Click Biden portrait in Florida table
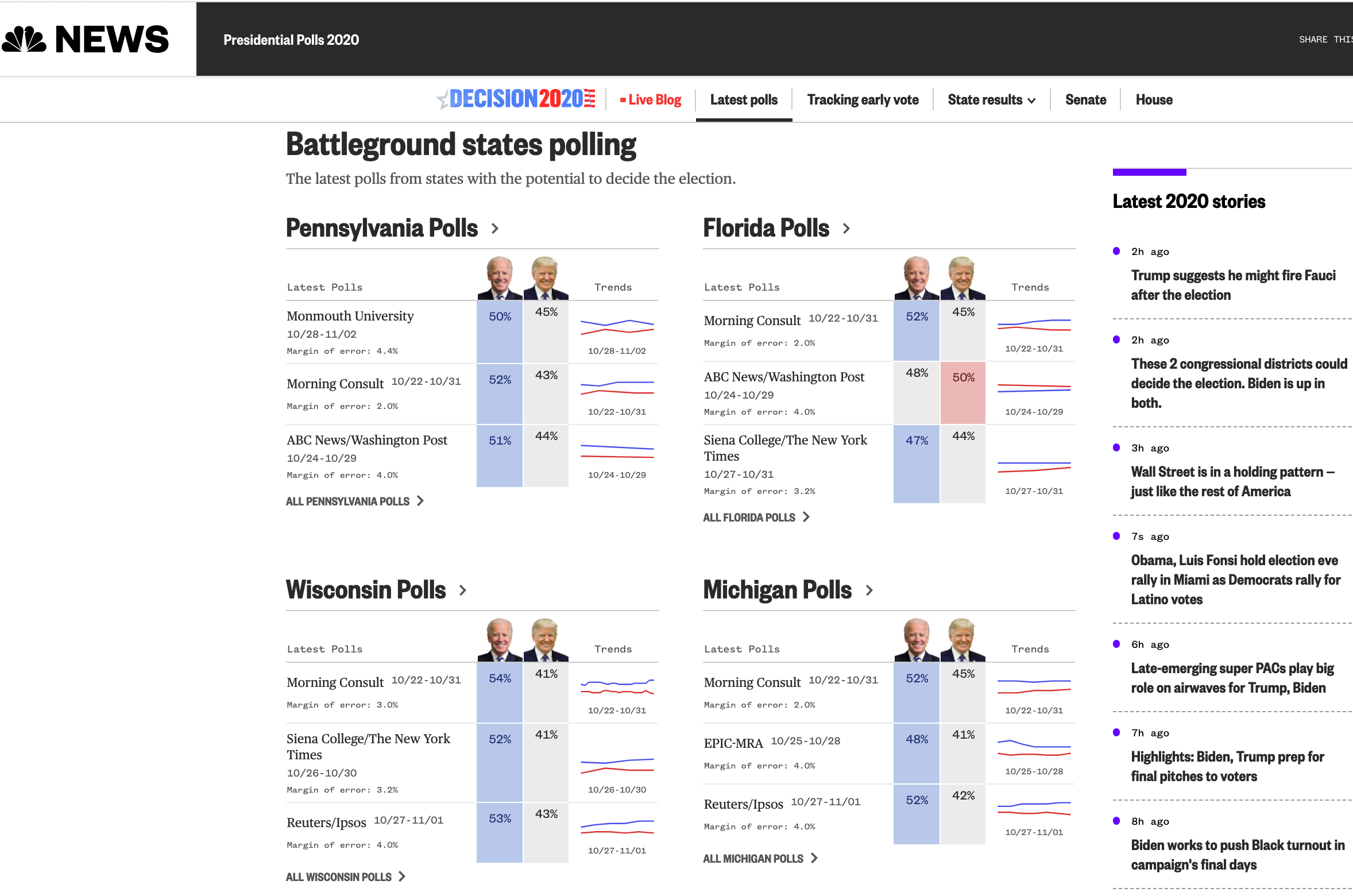This screenshot has height=896, width=1353. [917, 278]
